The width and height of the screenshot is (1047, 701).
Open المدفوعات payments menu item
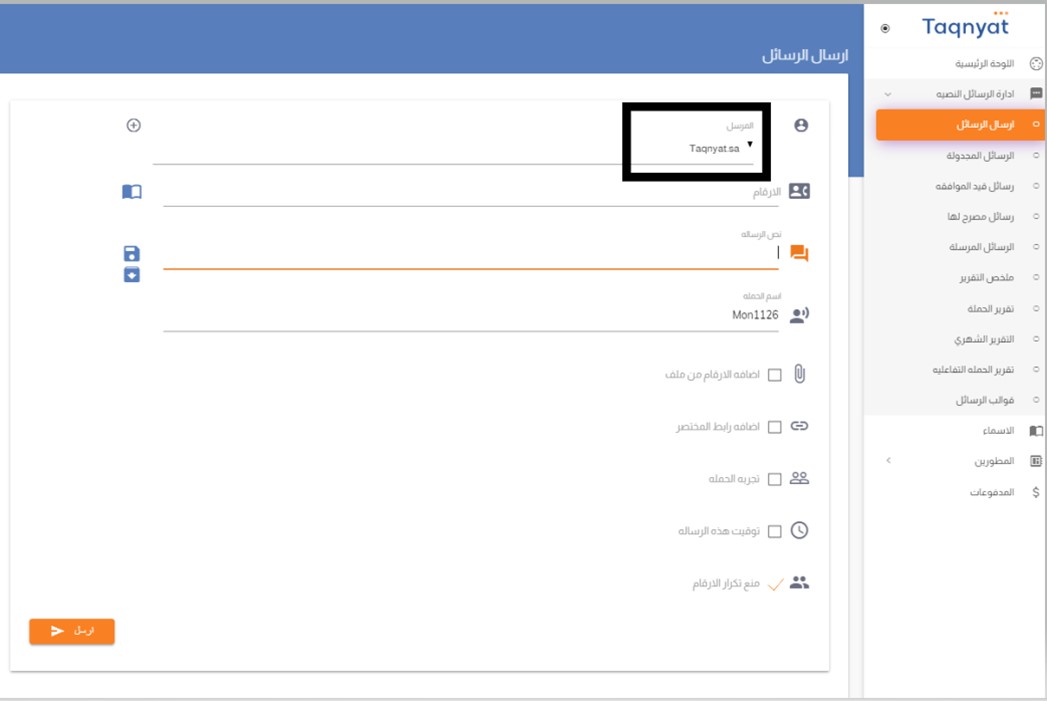(992, 492)
